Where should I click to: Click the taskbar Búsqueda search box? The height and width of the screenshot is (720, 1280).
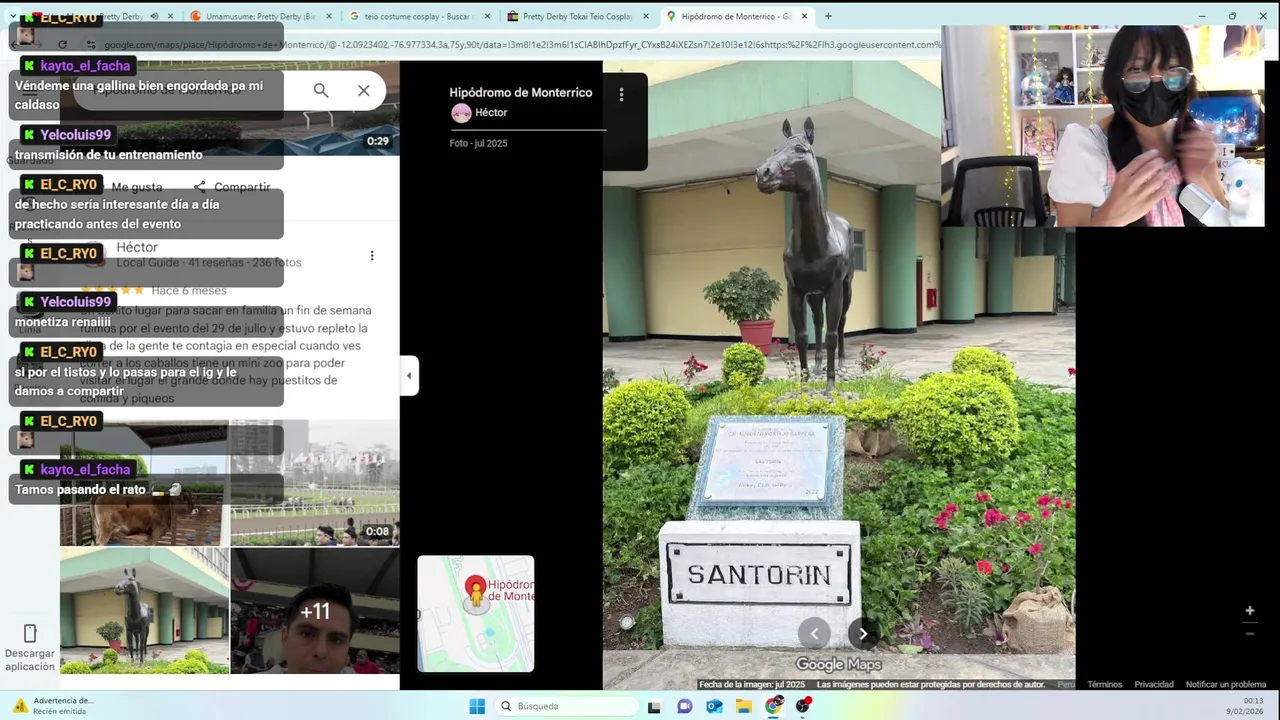tap(567, 706)
